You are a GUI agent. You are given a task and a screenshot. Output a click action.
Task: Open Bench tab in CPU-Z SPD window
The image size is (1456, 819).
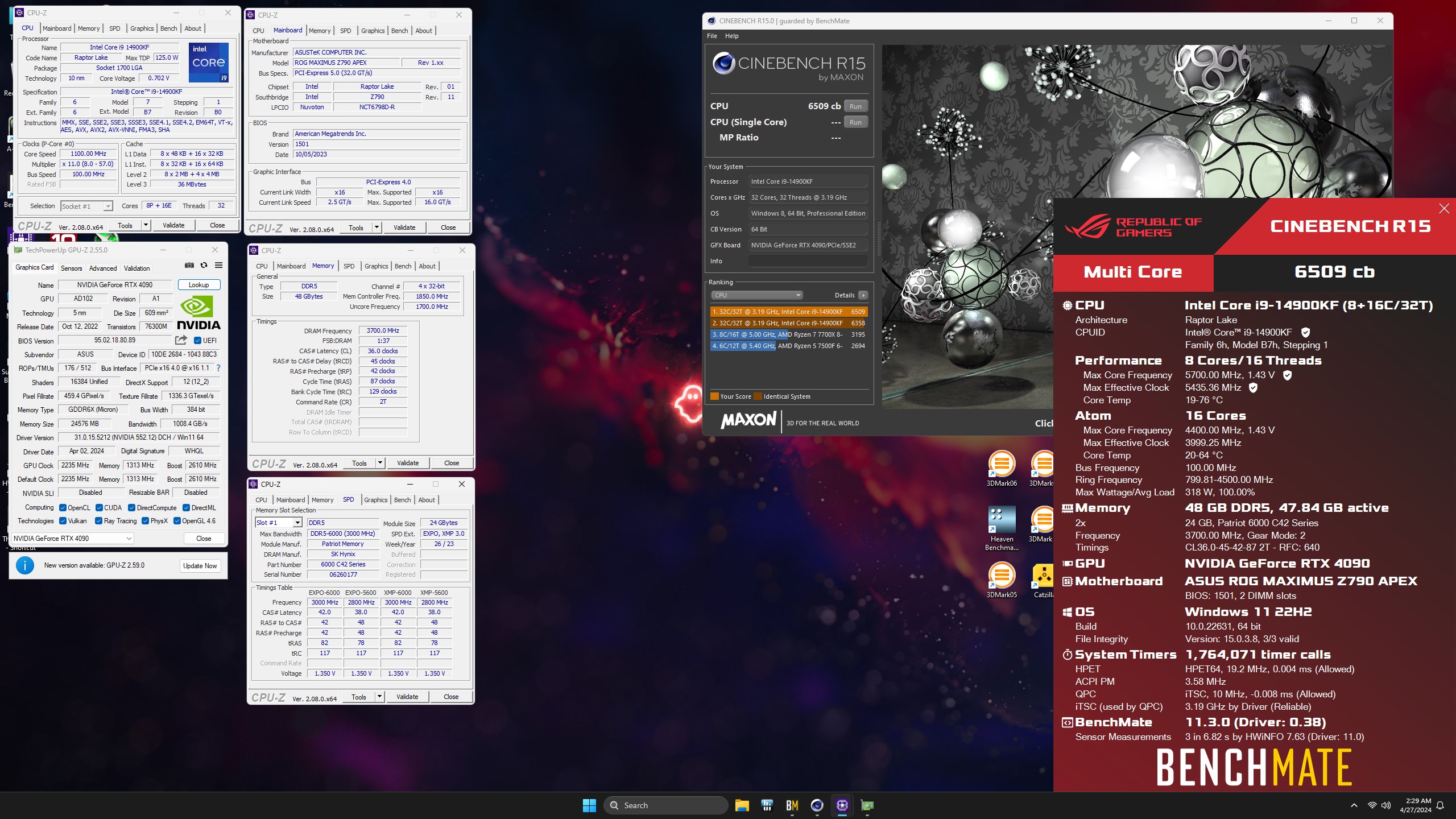pos(403,500)
